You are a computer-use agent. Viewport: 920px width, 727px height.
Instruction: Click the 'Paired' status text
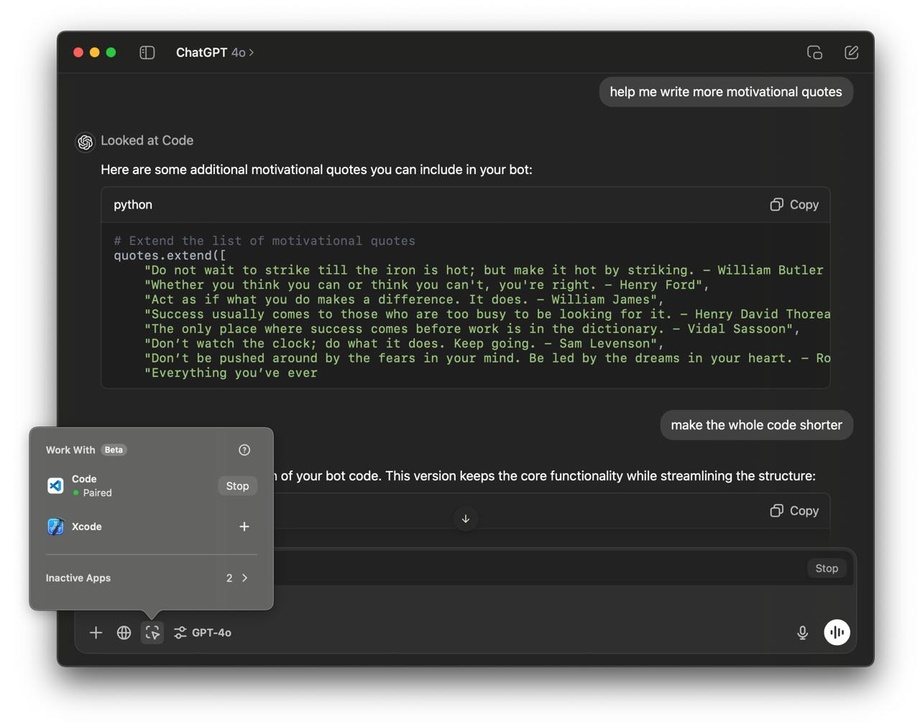[97, 493]
